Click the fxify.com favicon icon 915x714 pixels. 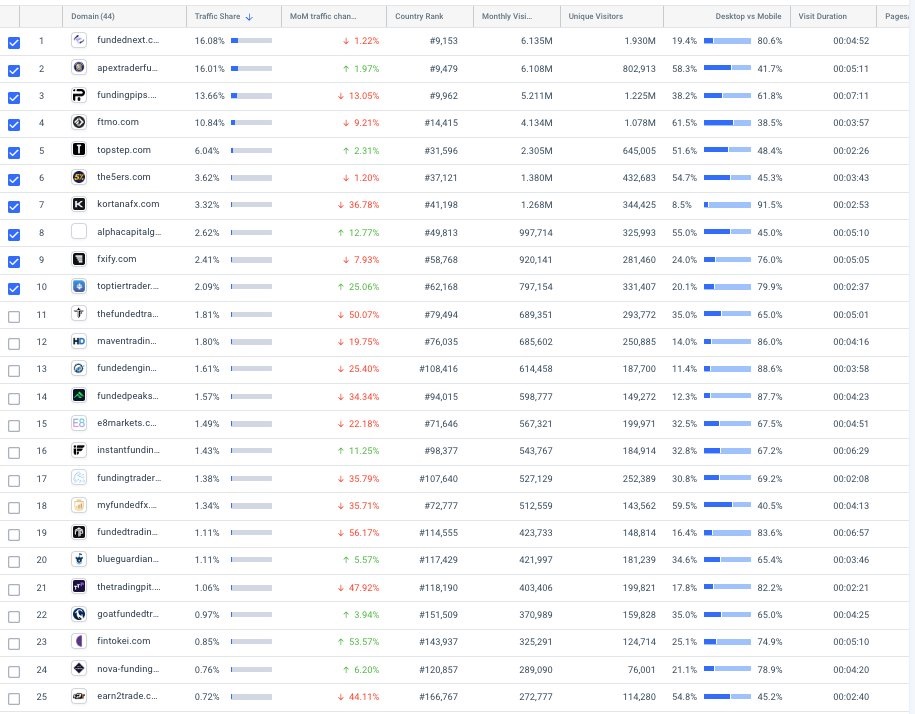[79, 259]
